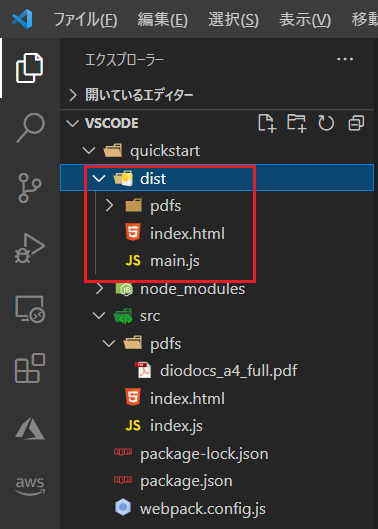Select quickstart folder name

coord(165,151)
